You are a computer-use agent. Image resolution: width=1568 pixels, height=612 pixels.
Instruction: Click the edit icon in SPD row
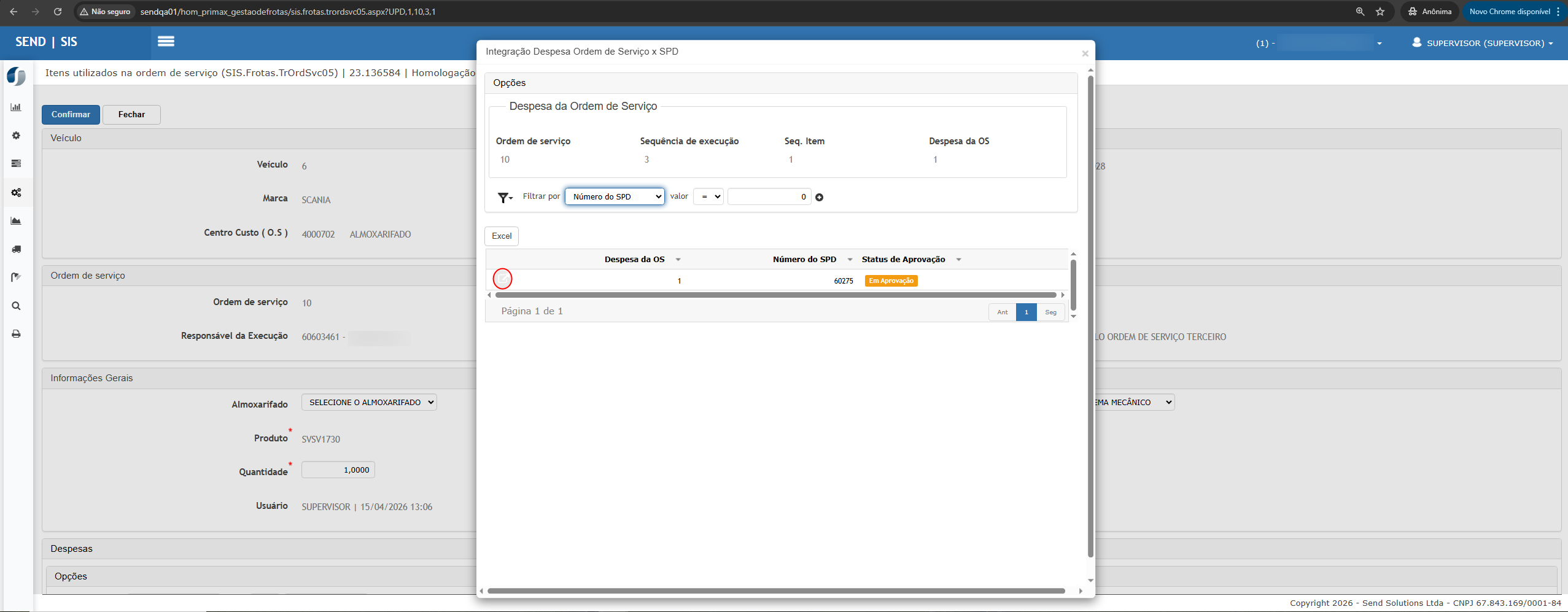tap(502, 279)
